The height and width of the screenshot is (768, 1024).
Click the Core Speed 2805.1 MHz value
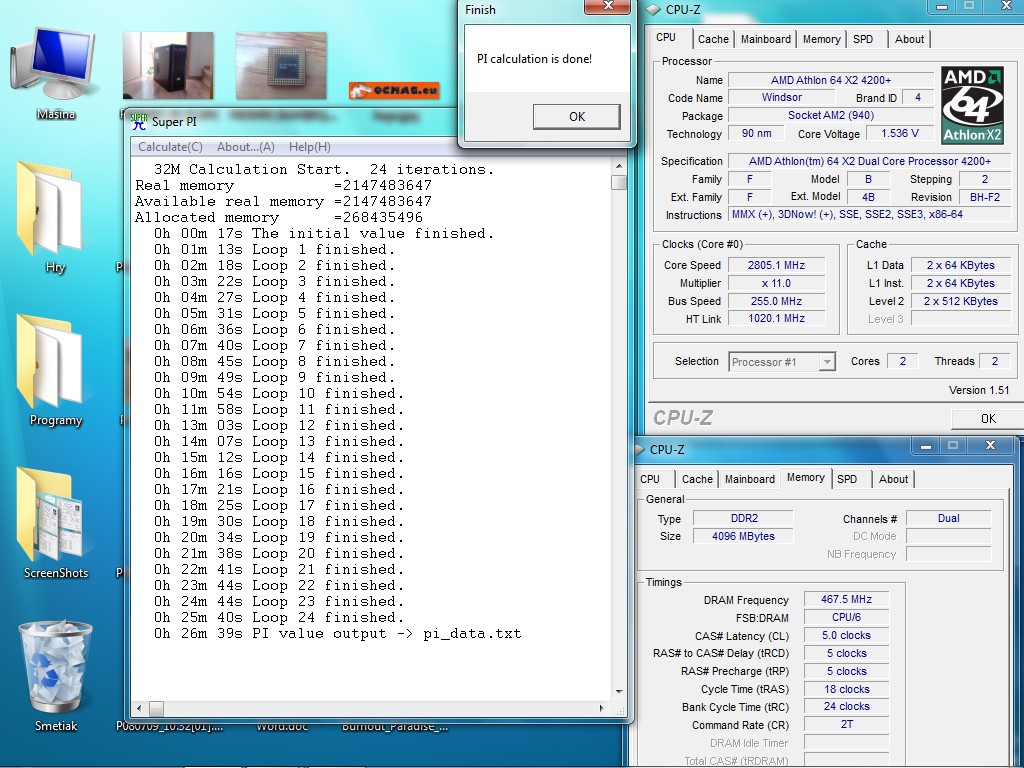(776, 265)
